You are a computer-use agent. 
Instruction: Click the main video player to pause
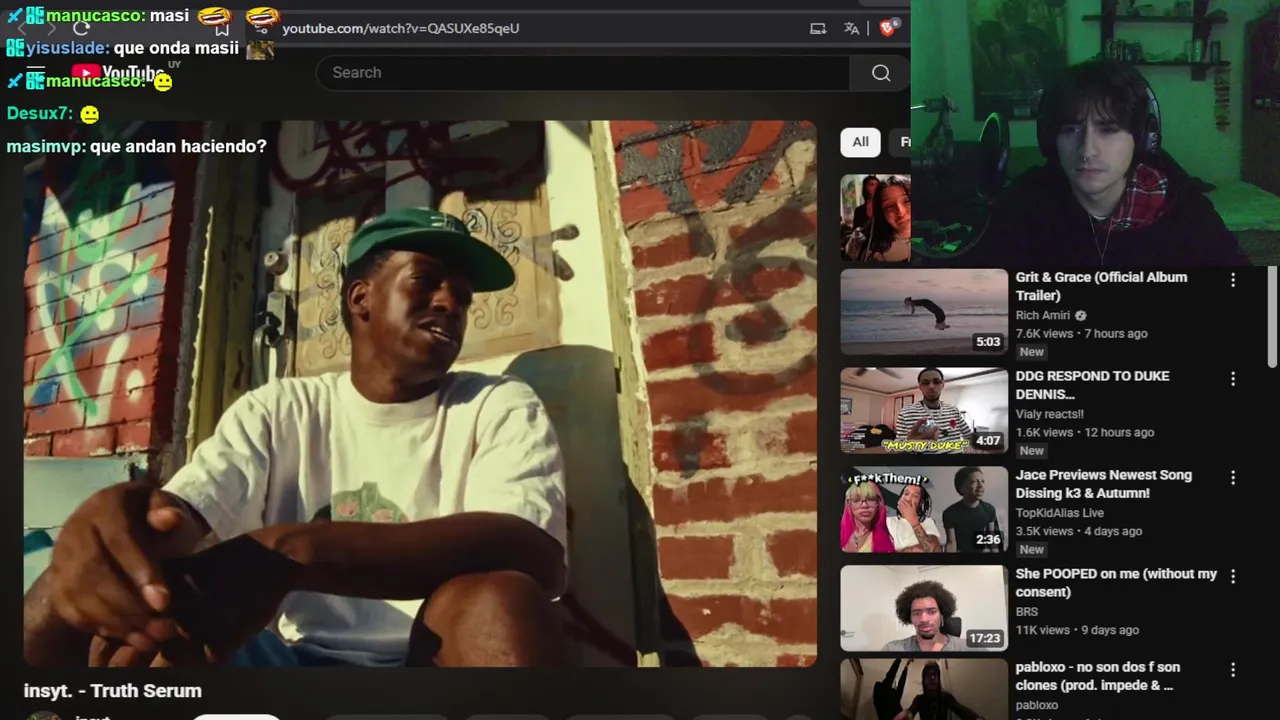click(x=420, y=394)
